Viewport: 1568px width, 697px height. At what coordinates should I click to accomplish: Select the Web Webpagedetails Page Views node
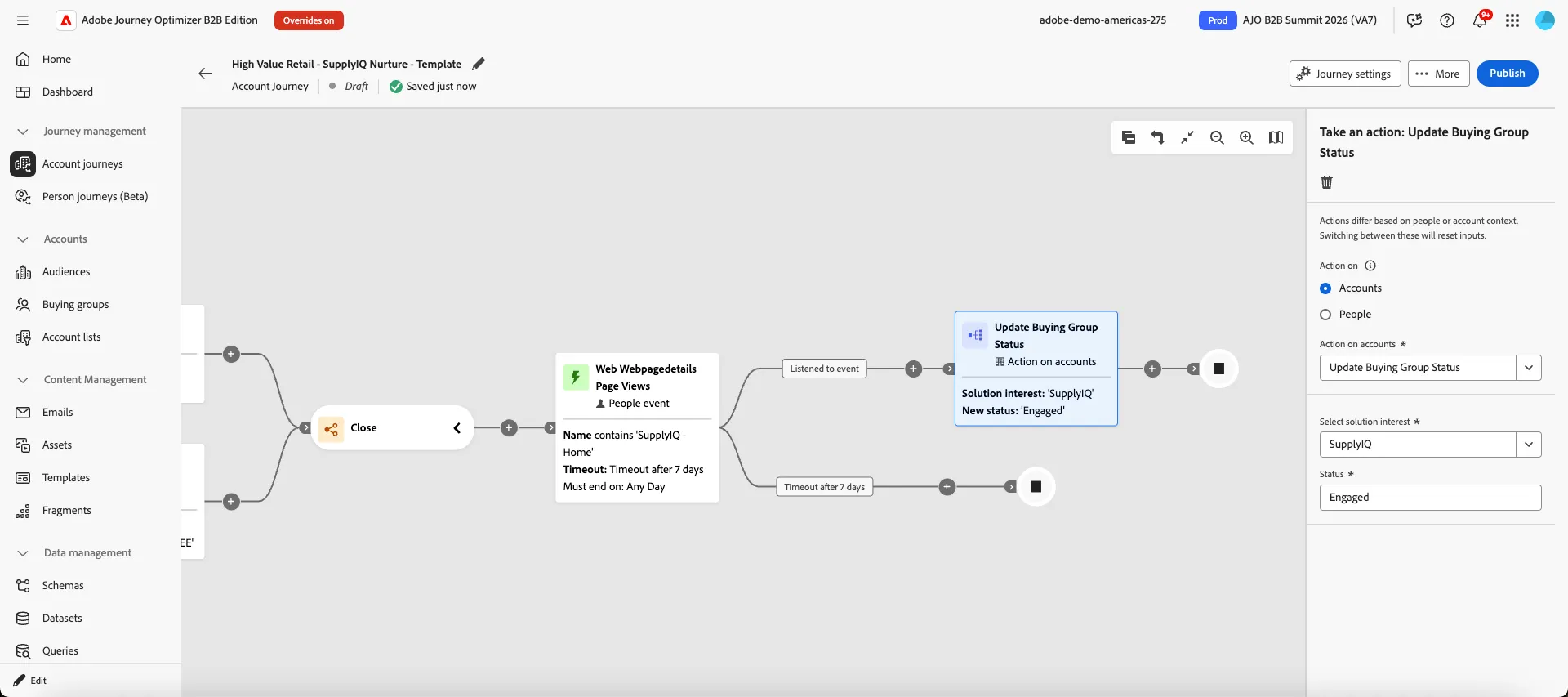(637, 427)
